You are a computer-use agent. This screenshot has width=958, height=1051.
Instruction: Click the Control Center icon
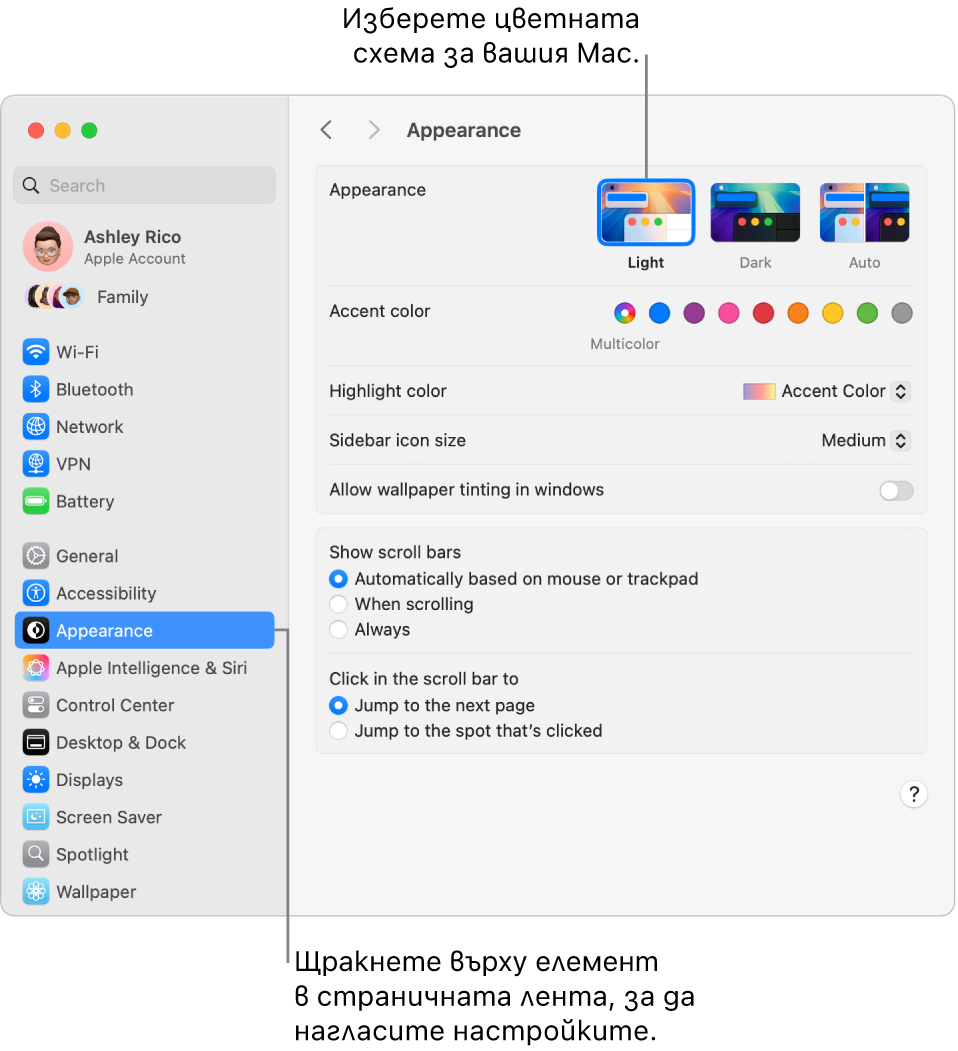(x=36, y=705)
